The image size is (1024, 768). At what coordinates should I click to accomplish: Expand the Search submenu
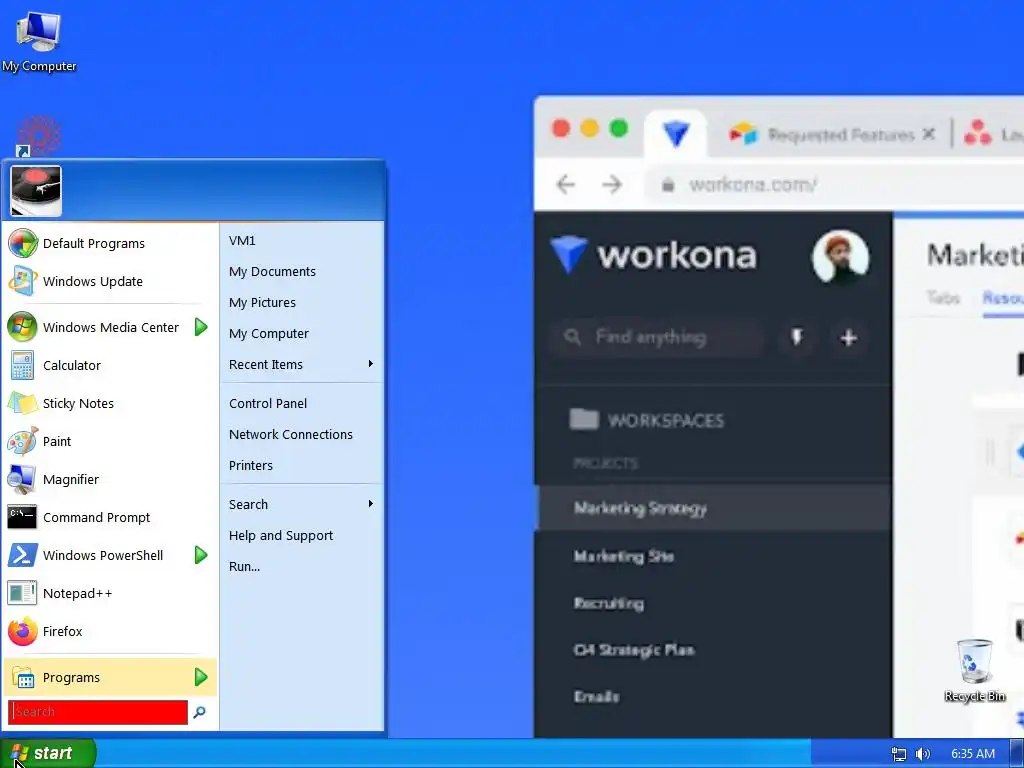click(301, 504)
